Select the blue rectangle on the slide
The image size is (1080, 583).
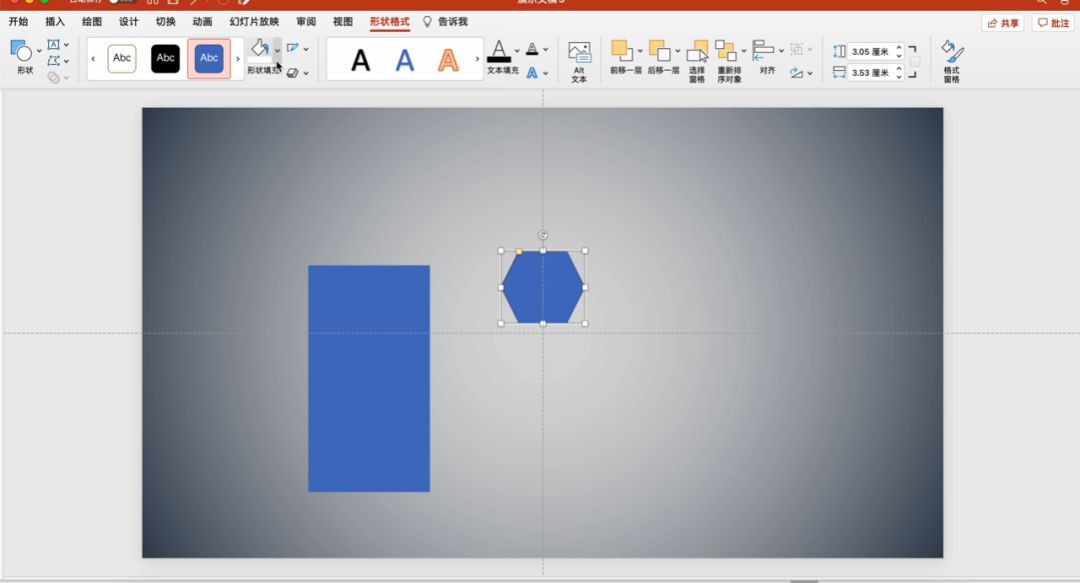click(368, 378)
